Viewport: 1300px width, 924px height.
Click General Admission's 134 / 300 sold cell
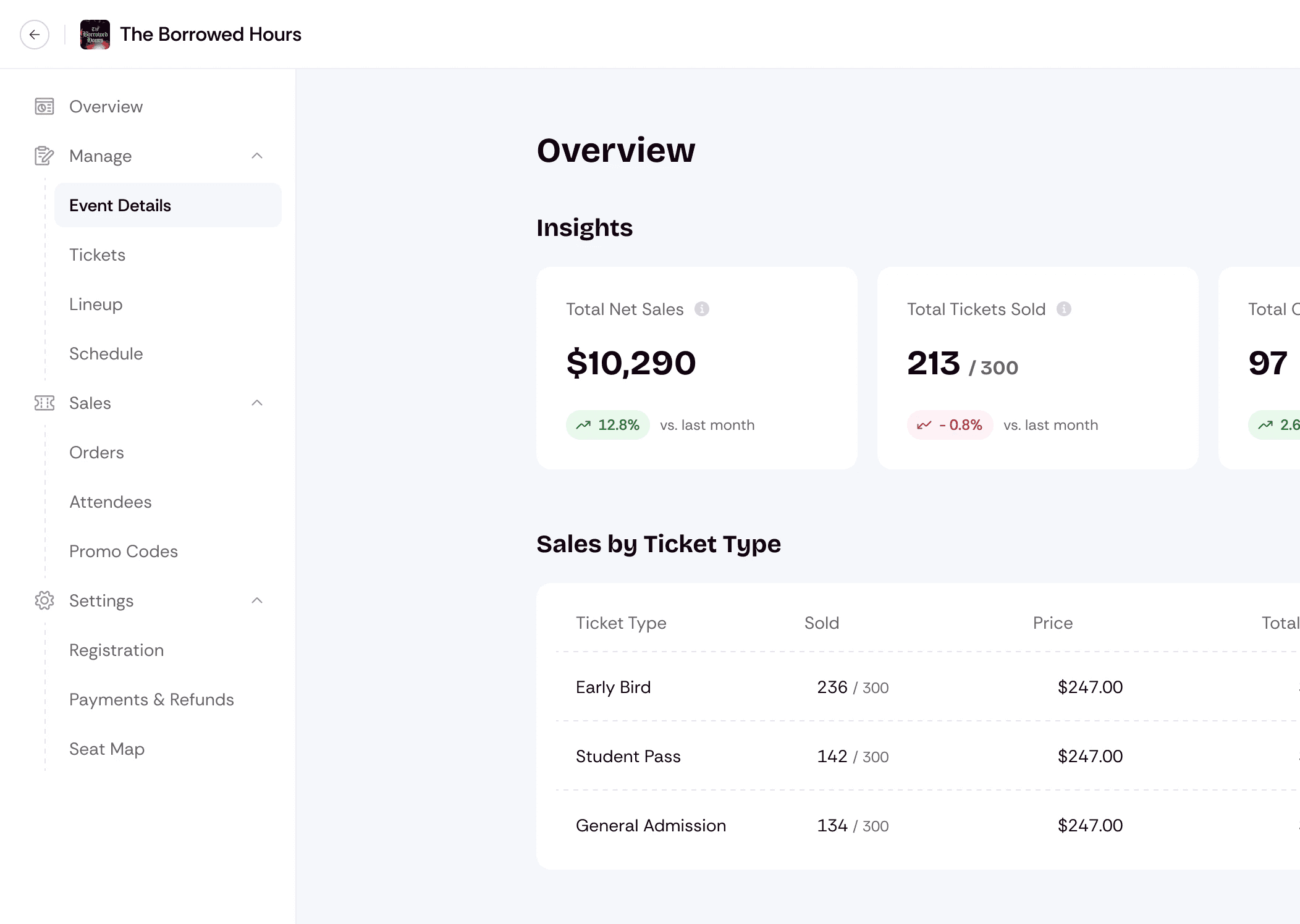click(x=853, y=825)
